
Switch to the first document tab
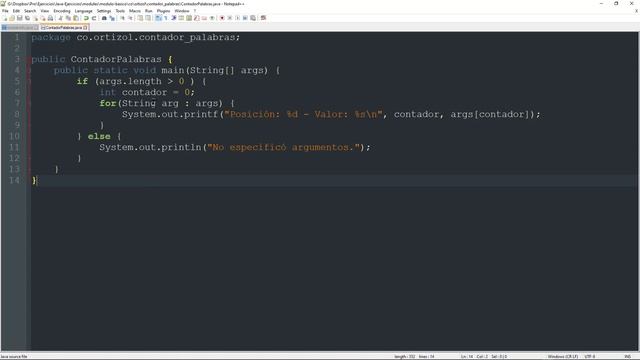tap(19, 28)
